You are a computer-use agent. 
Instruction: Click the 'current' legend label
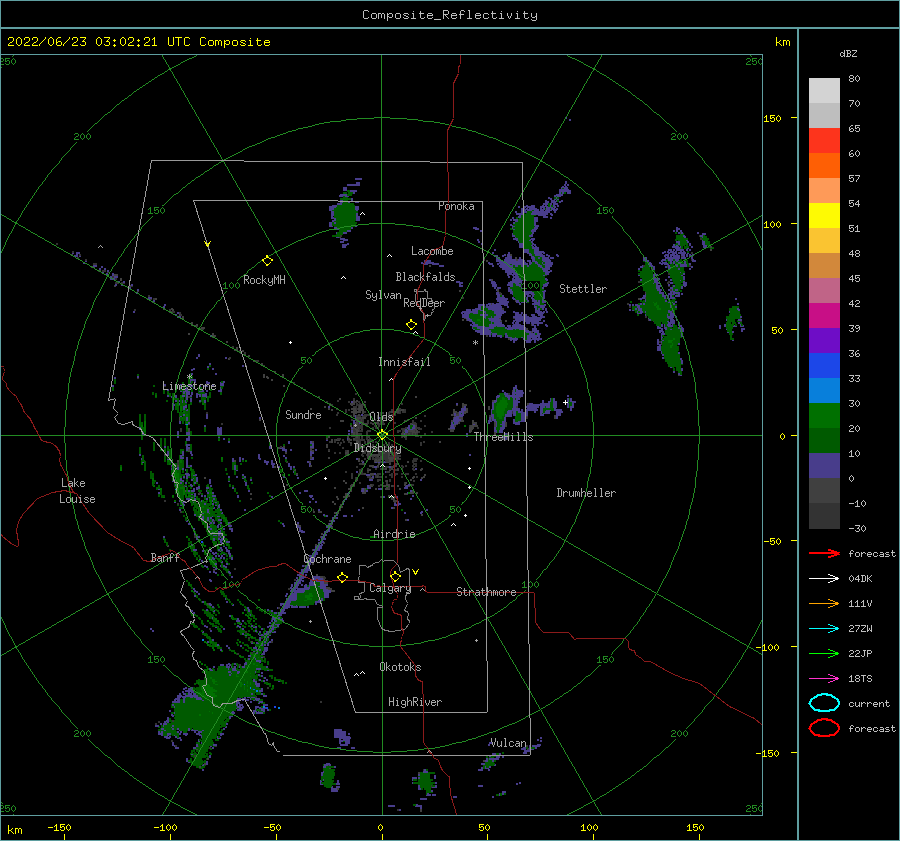click(x=869, y=703)
